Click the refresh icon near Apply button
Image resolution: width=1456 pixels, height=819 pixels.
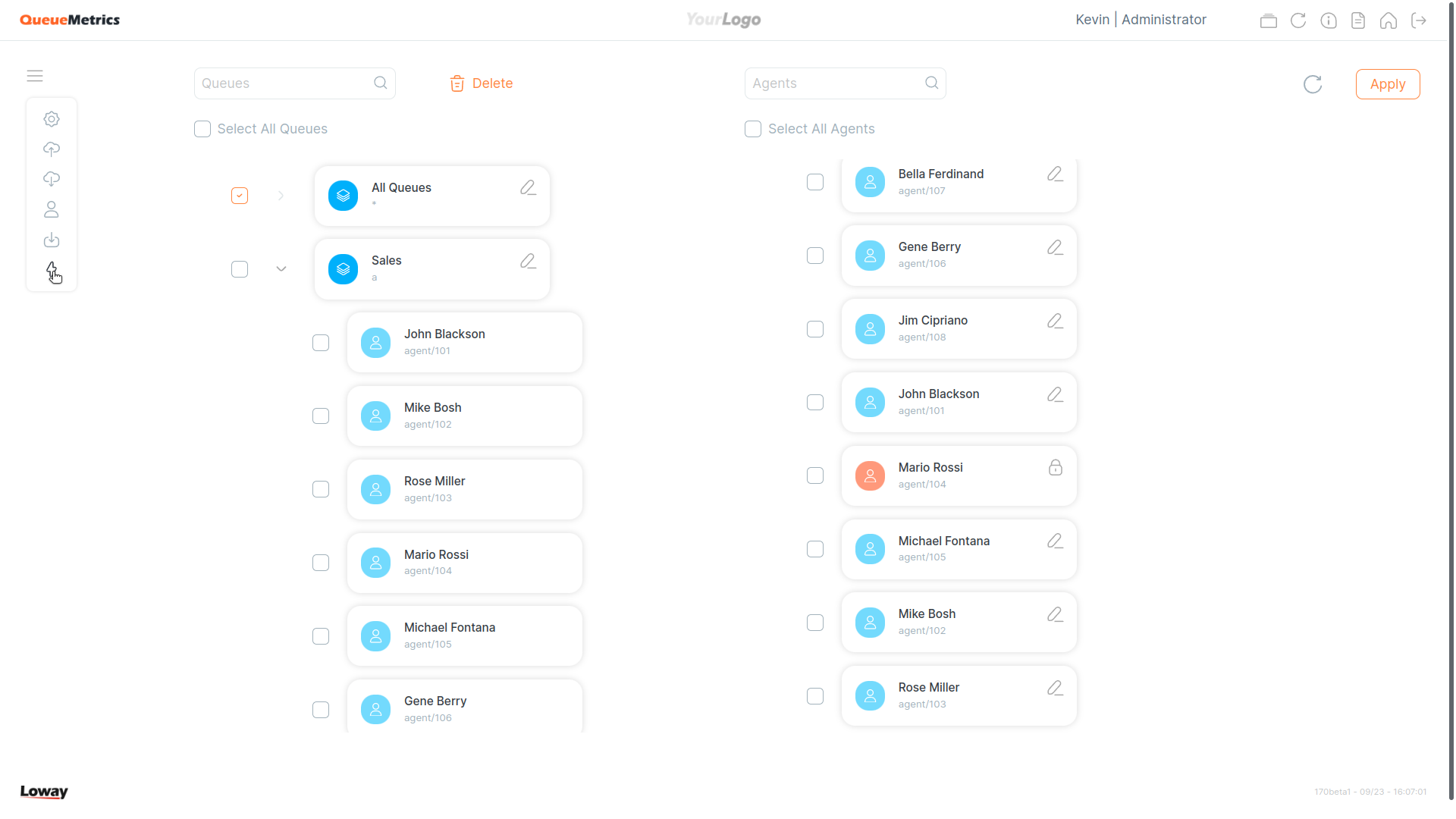[x=1313, y=84]
